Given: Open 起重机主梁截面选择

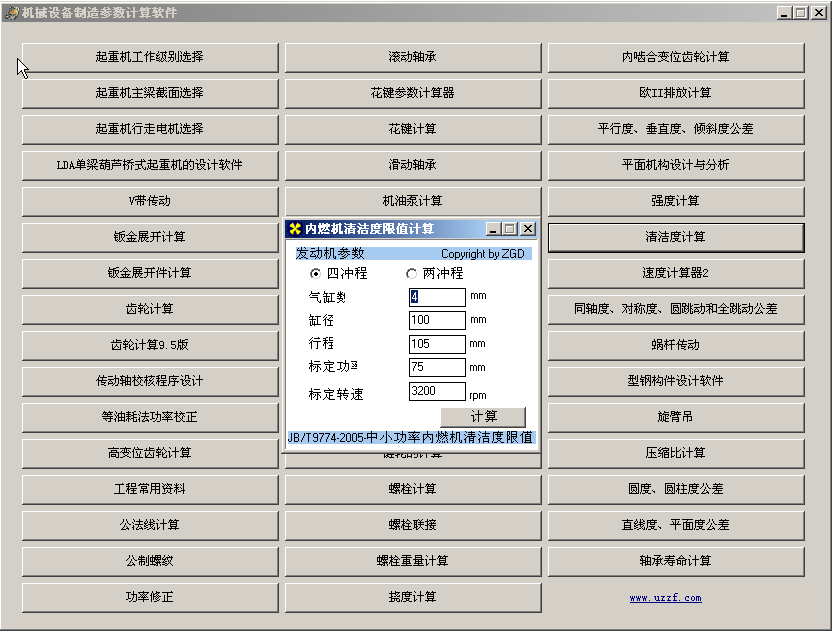Looking at the screenshot, I should 150,93.
